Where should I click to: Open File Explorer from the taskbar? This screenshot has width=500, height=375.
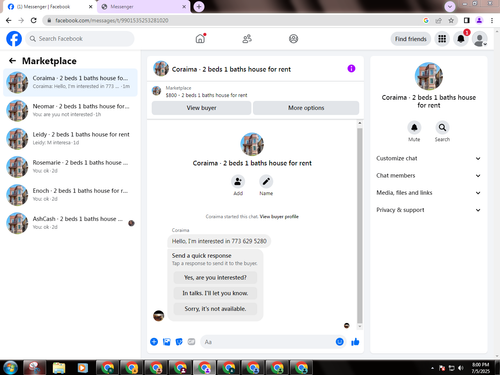click(59, 368)
